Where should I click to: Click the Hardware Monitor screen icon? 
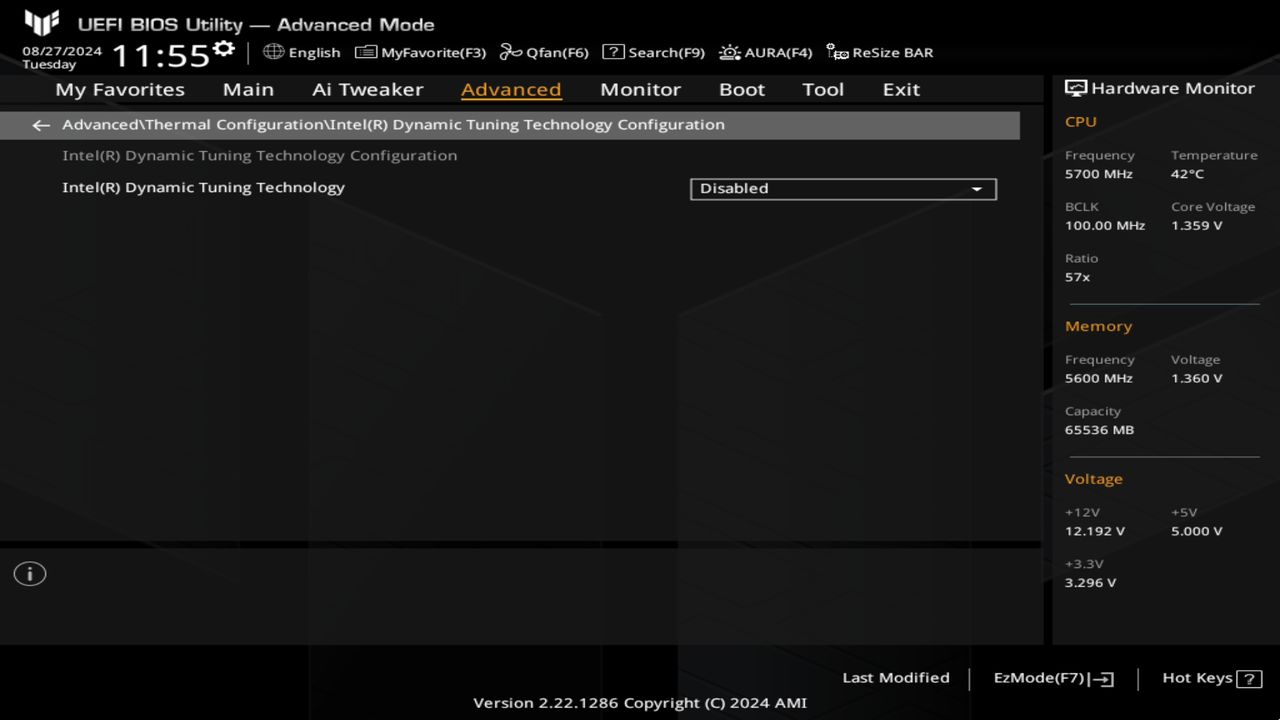click(1076, 88)
